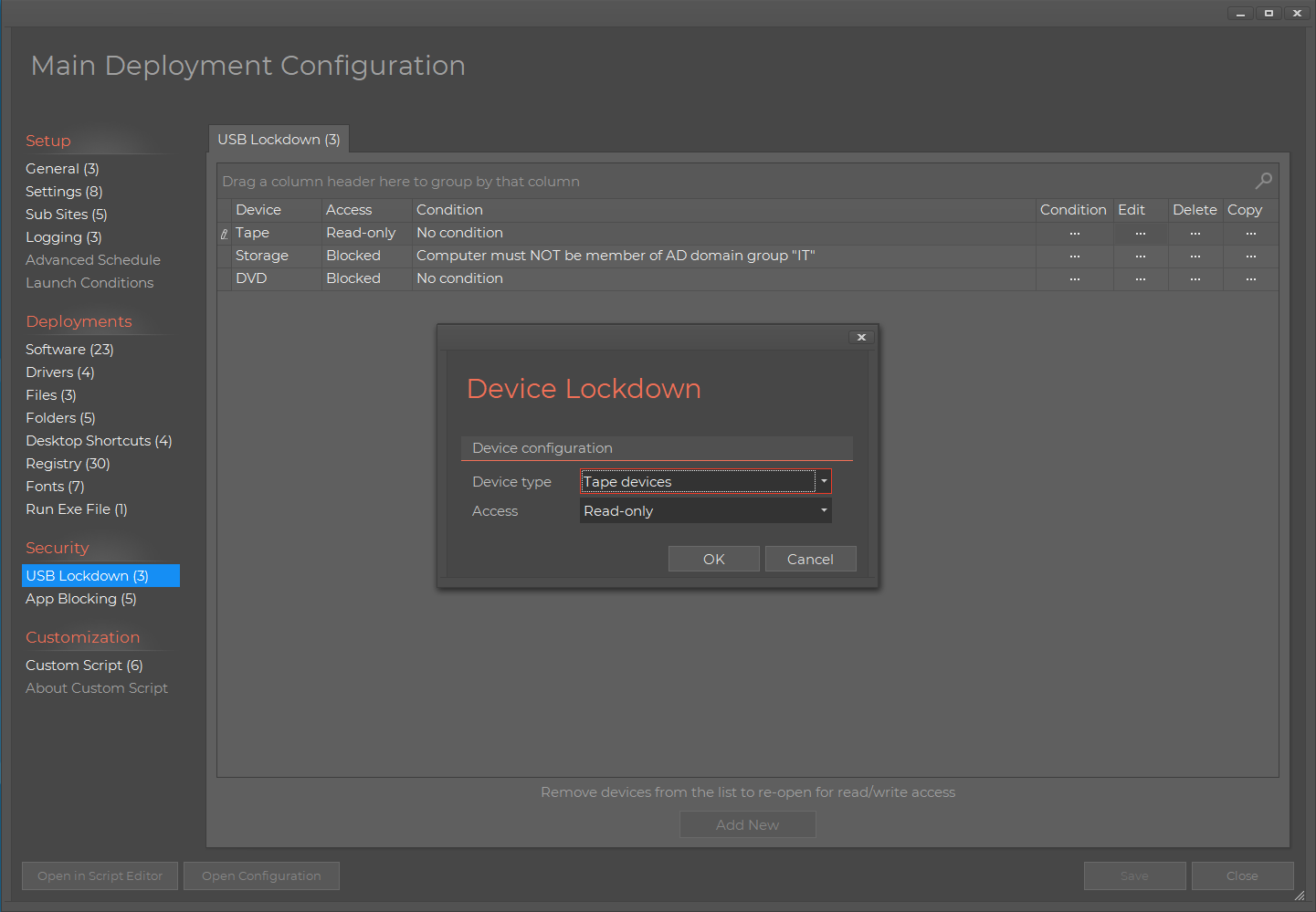This screenshot has width=1316, height=912.
Task: Open Launch Conditions entry
Action: (89, 282)
